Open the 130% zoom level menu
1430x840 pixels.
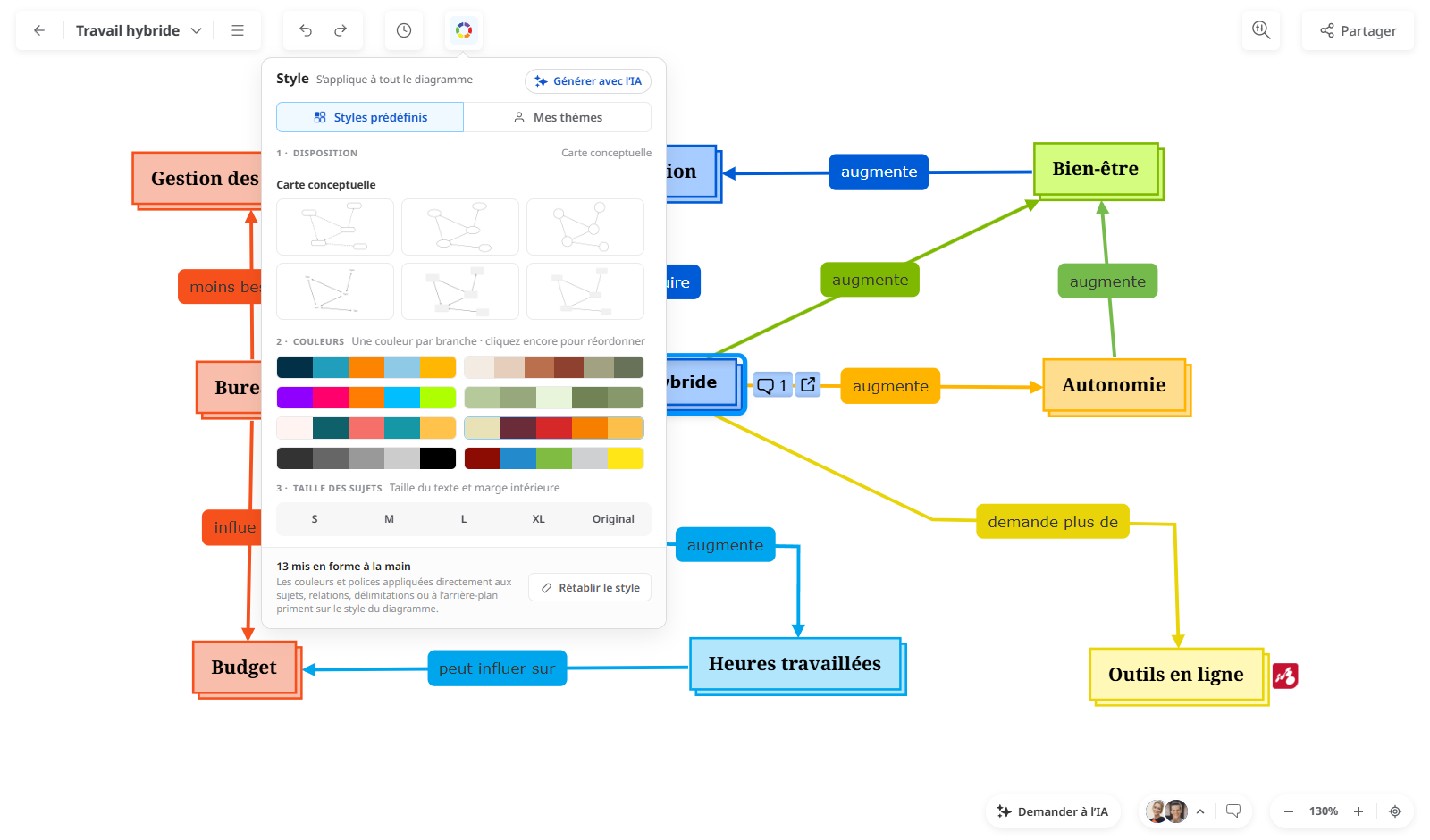coord(1324,811)
